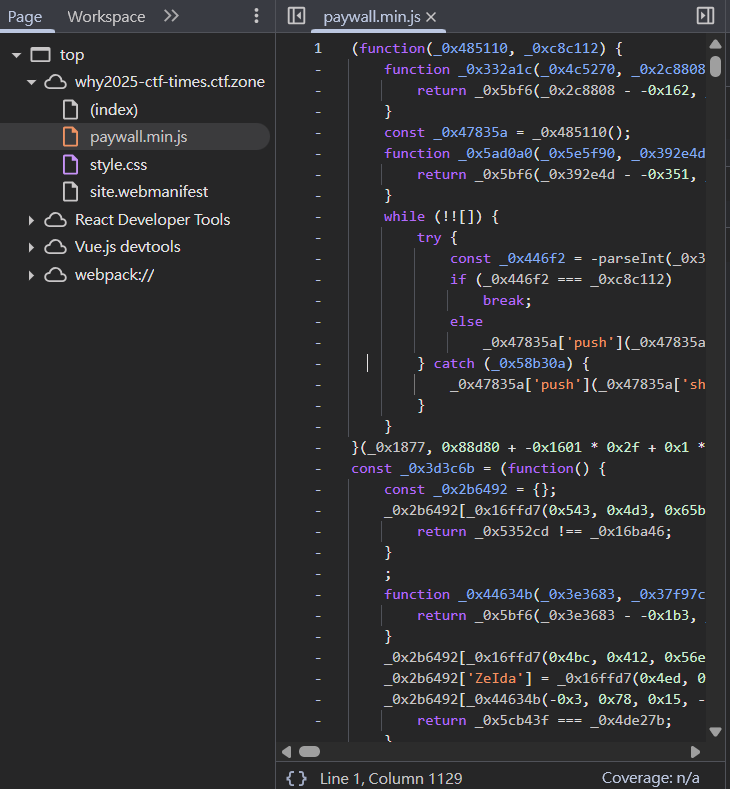Click the cloud icon for webpack://
The width and height of the screenshot is (730, 789).
click(56, 274)
